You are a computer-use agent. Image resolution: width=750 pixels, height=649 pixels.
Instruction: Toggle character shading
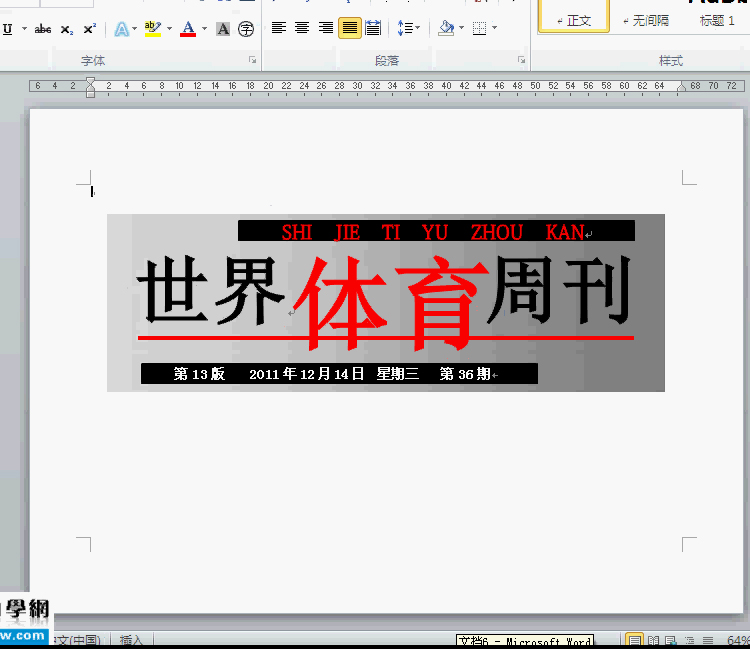click(223, 29)
